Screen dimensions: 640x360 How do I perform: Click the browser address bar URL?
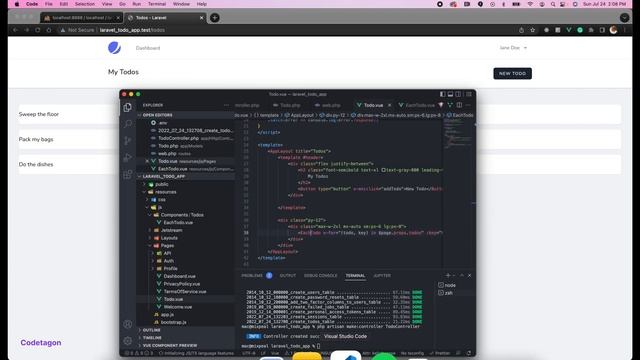click(132, 30)
